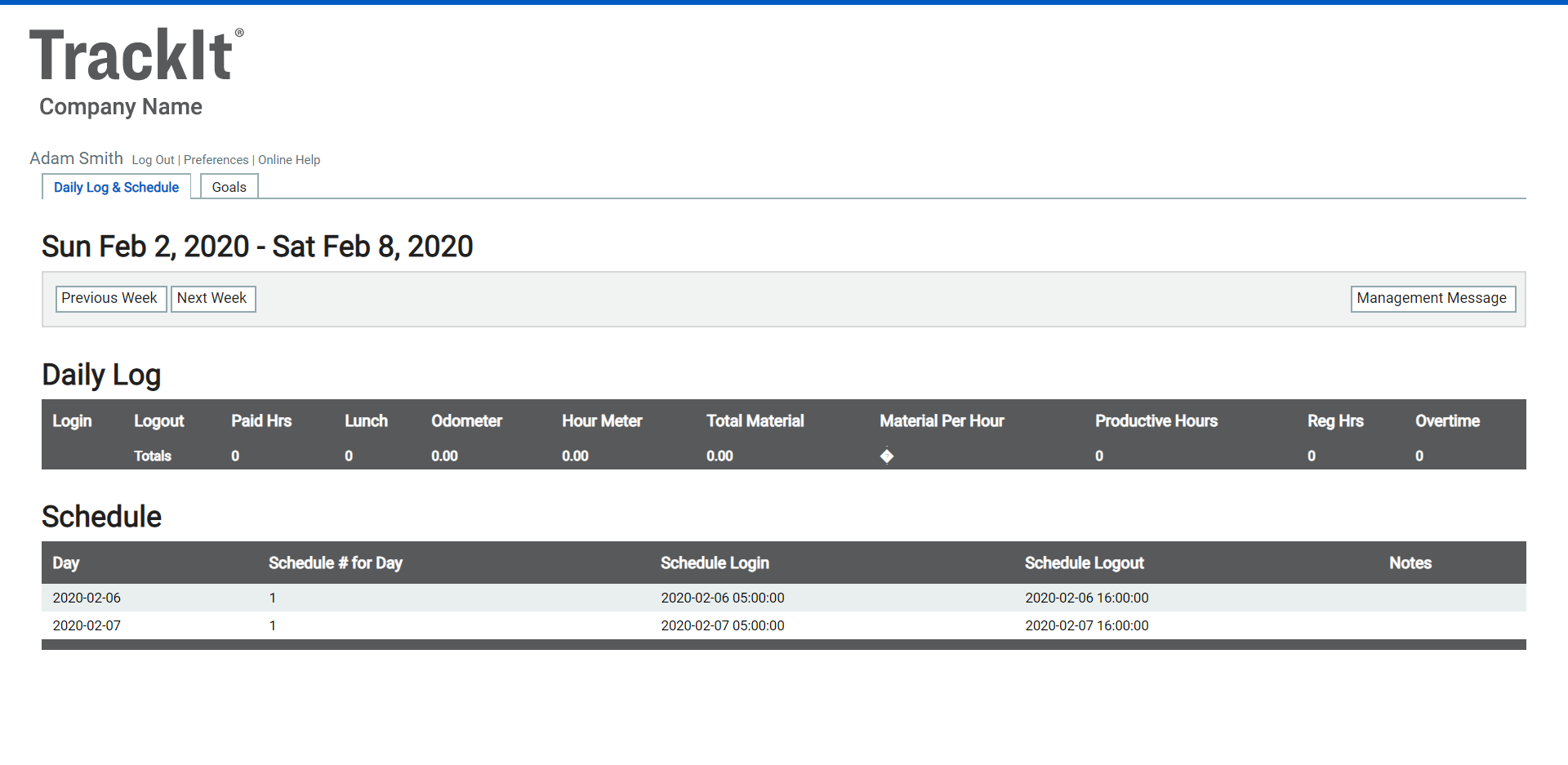Click the Schedule Logout column header
The width and height of the screenshot is (1568, 765).
1085,563
